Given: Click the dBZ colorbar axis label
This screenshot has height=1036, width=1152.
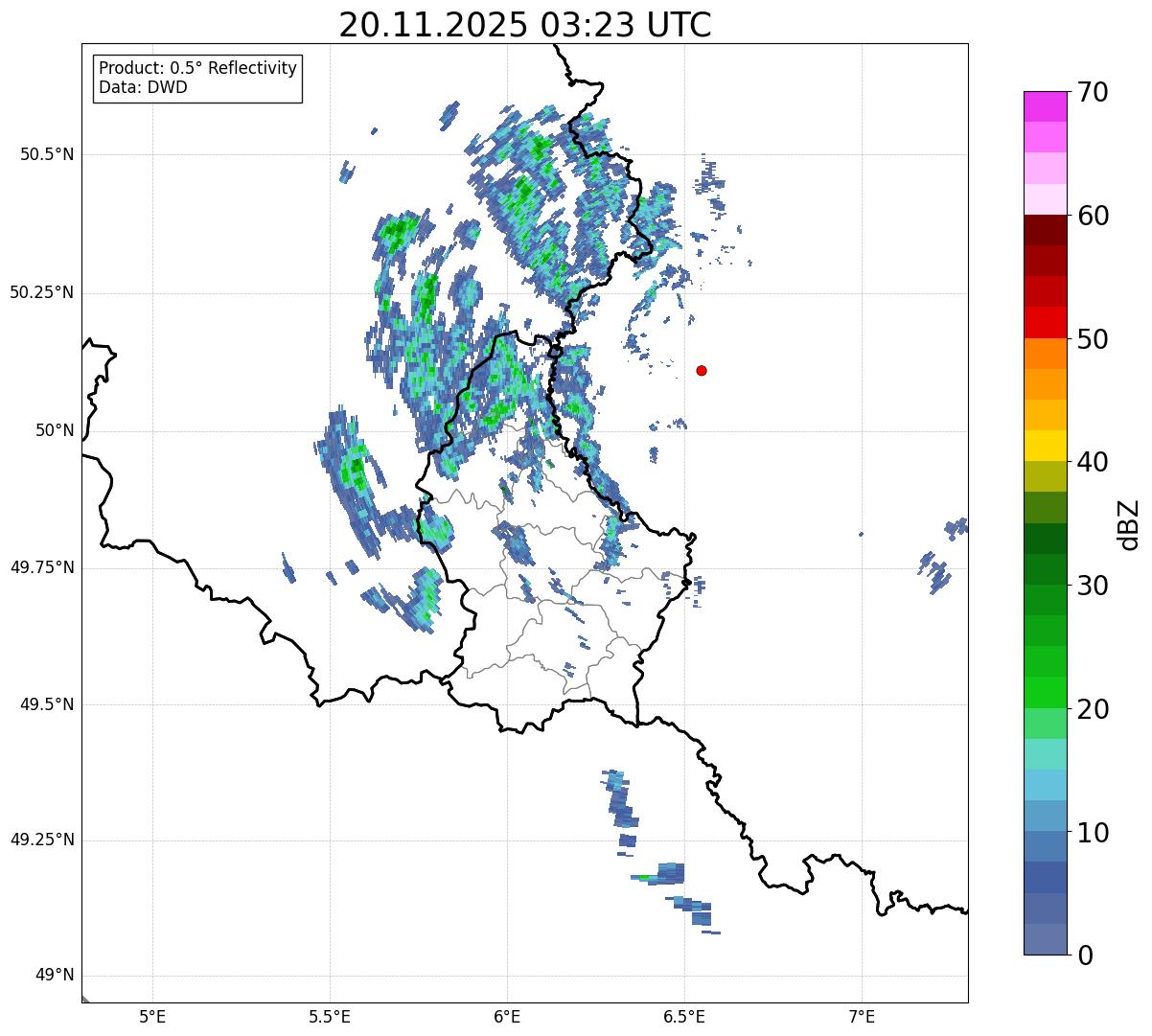Looking at the screenshot, I should [1130, 524].
